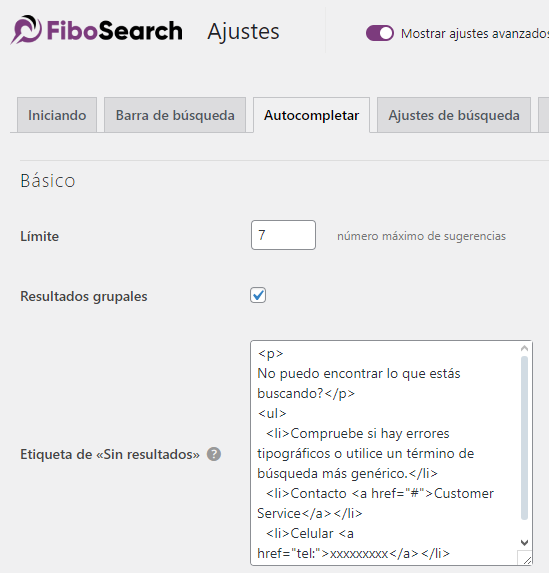The image size is (549, 573).
Task: Click the textarea vertical scrollbar thumb
Action: (x=525, y=437)
